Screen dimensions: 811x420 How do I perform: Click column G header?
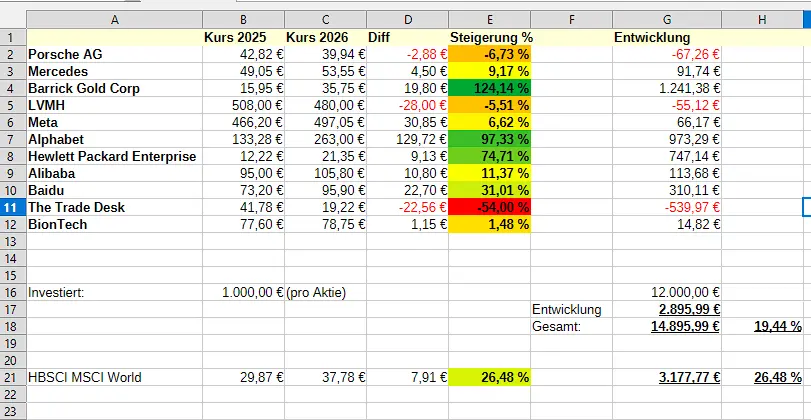point(666,20)
